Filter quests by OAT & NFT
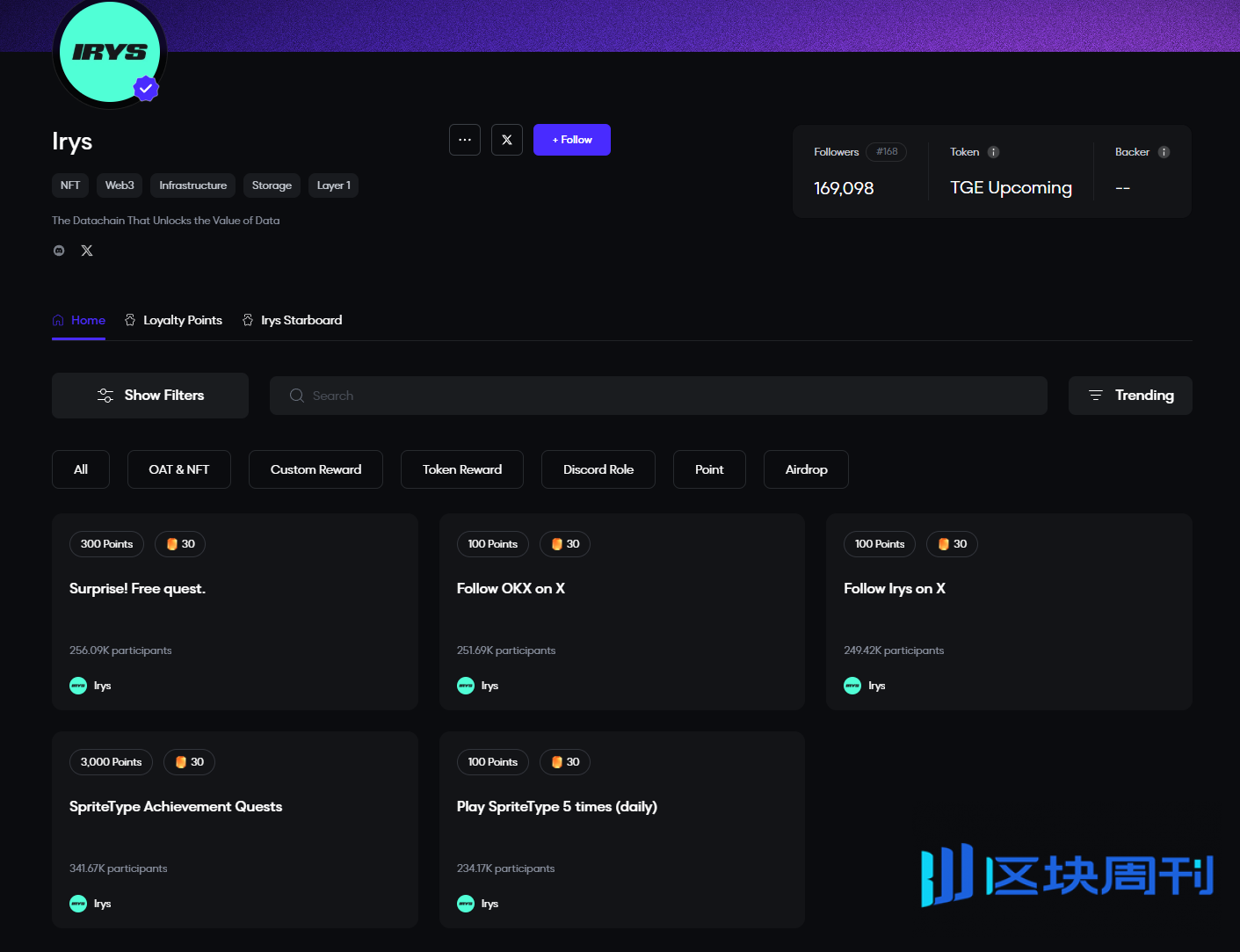This screenshot has height=952, width=1240. point(179,469)
